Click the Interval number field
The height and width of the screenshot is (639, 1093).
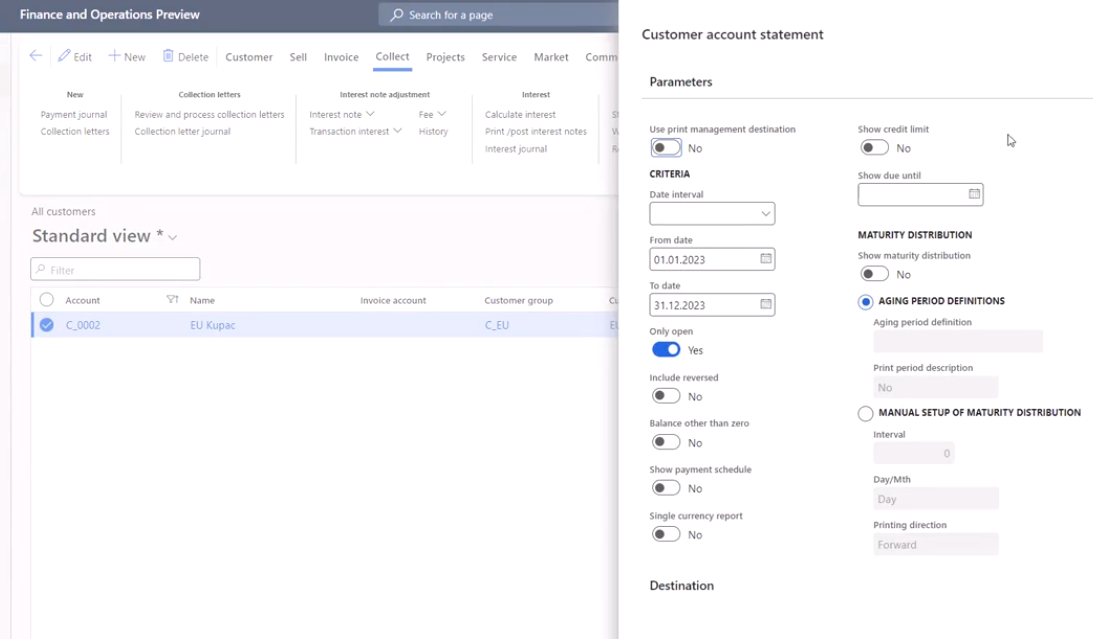913,453
